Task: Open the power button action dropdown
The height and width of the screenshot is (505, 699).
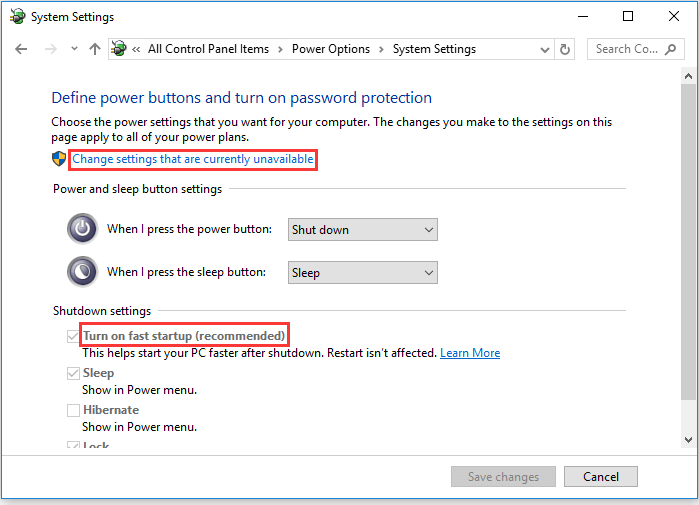Action: (363, 230)
